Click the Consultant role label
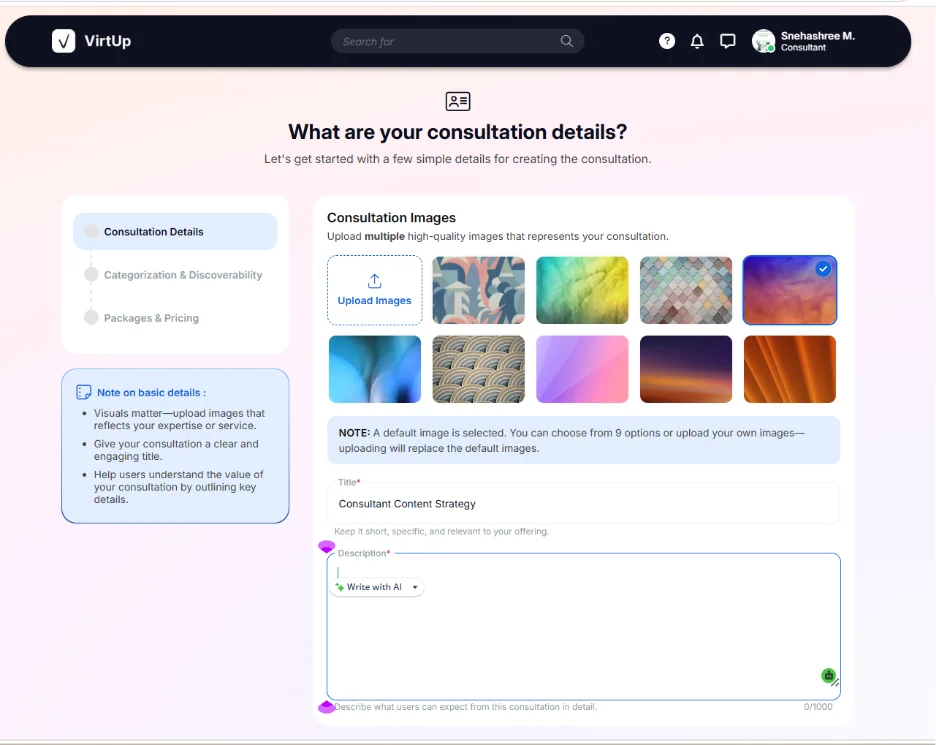The width and height of the screenshot is (936, 745). point(803,48)
